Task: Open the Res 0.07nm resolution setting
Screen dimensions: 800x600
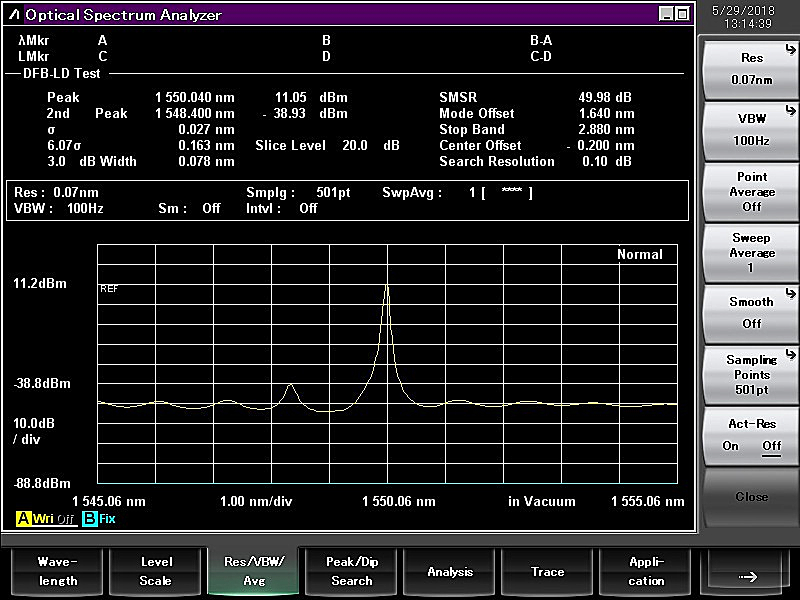Action: click(751, 69)
